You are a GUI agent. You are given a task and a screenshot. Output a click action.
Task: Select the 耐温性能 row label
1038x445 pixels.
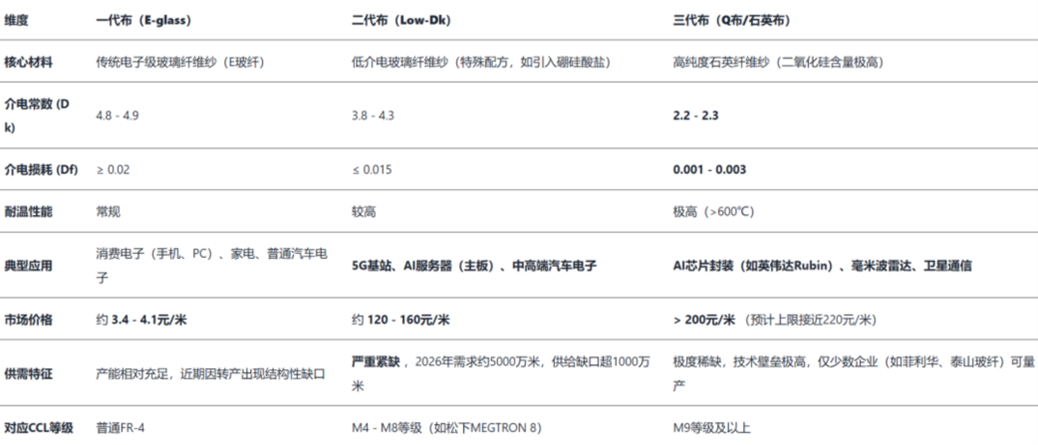point(29,213)
